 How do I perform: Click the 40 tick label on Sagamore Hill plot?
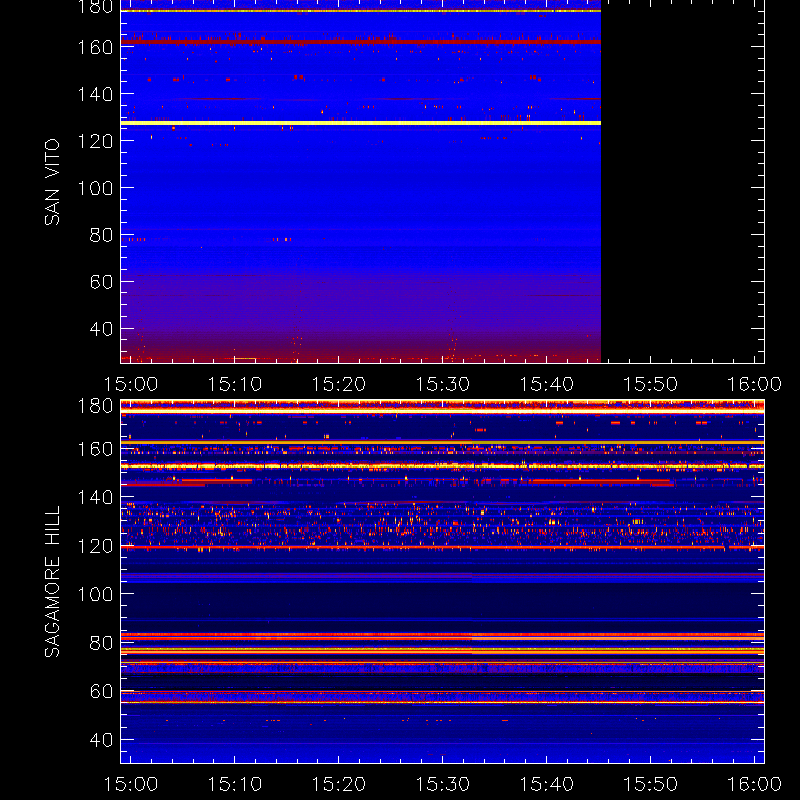tap(101, 740)
